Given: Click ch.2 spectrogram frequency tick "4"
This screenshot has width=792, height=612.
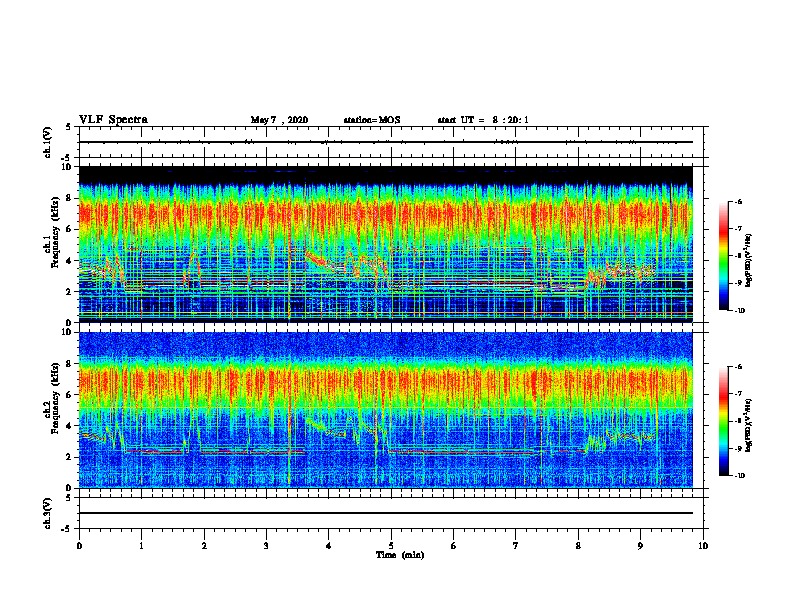Looking at the screenshot, I should click(x=70, y=426).
